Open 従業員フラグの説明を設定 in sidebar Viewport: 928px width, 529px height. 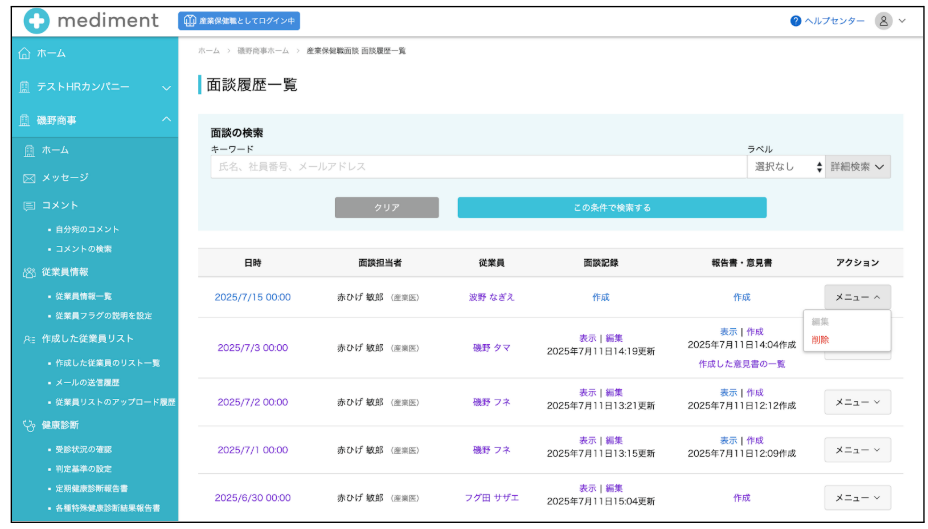(104, 316)
